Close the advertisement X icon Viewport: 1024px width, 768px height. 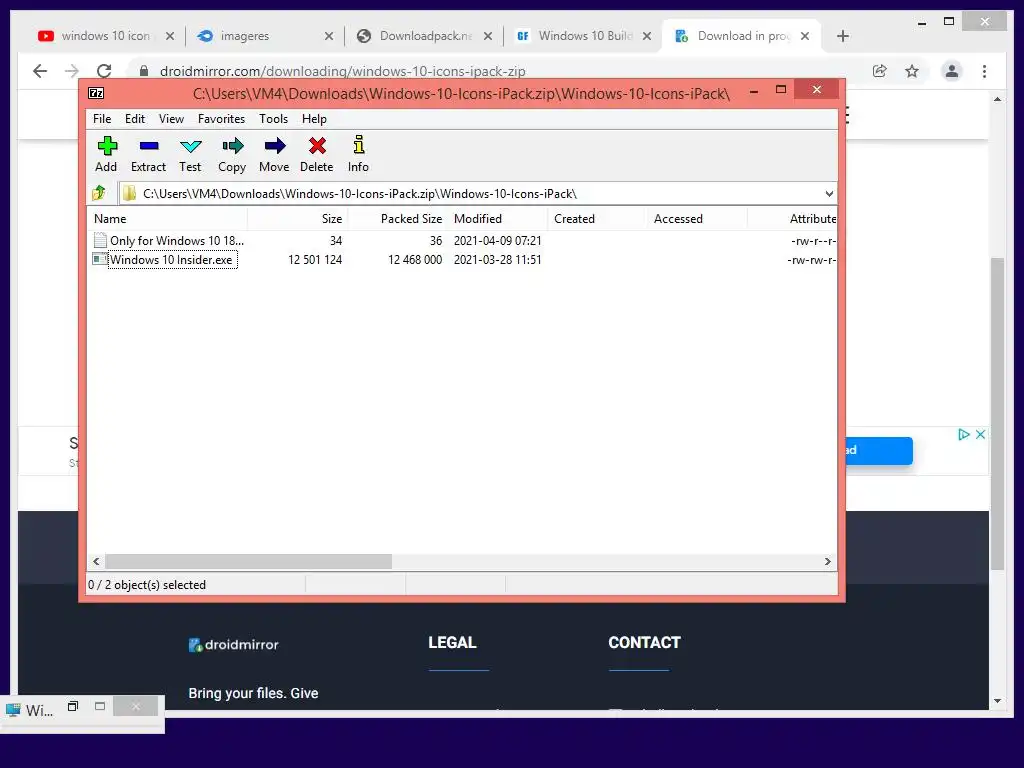pyautogui.click(x=980, y=434)
